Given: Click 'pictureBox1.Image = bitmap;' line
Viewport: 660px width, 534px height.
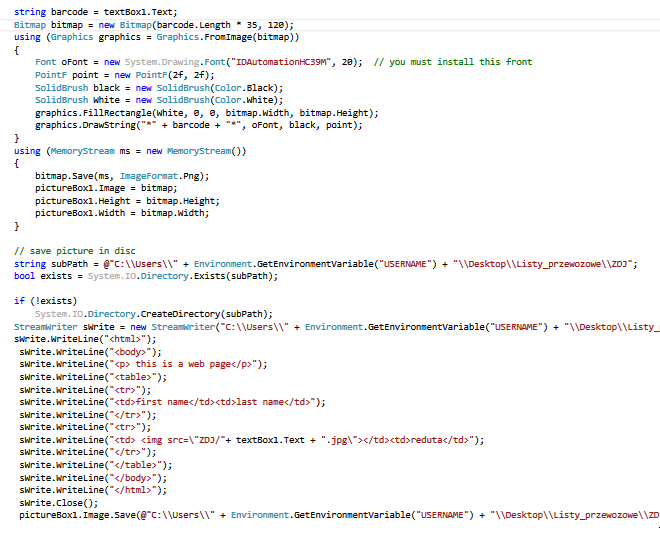Looking at the screenshot, I should 106,189.
